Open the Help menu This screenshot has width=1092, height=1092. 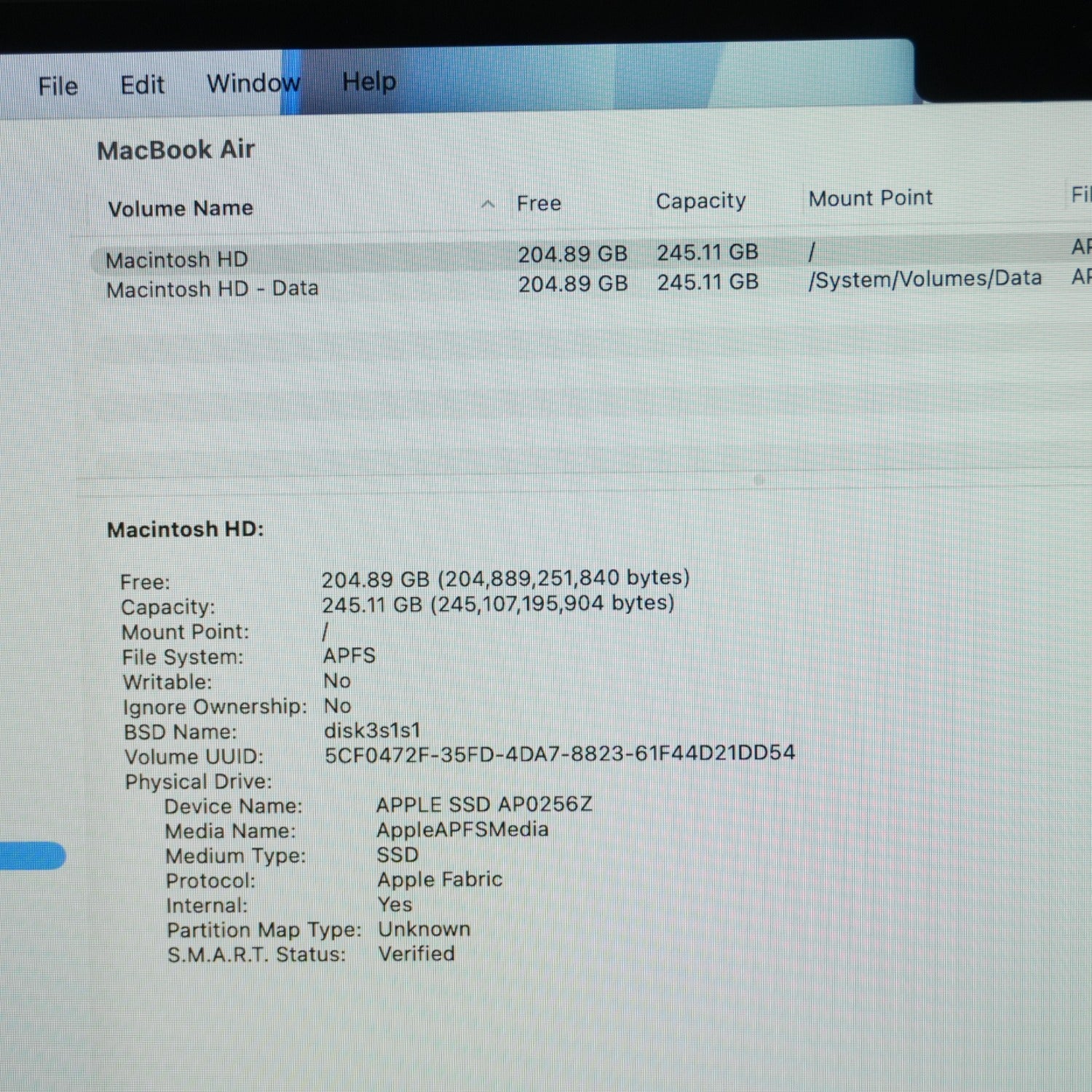click(x=369, y=82)
